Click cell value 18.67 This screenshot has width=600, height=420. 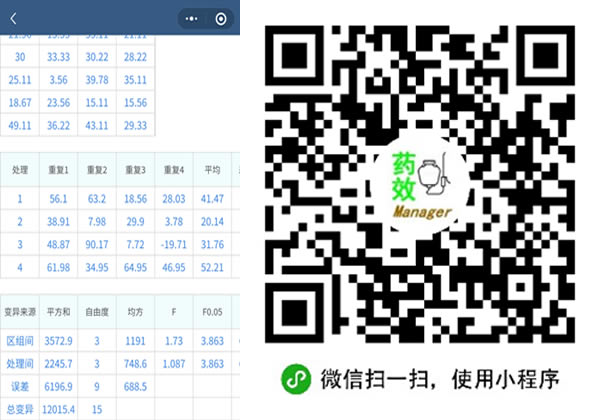[x=20, y=103]
